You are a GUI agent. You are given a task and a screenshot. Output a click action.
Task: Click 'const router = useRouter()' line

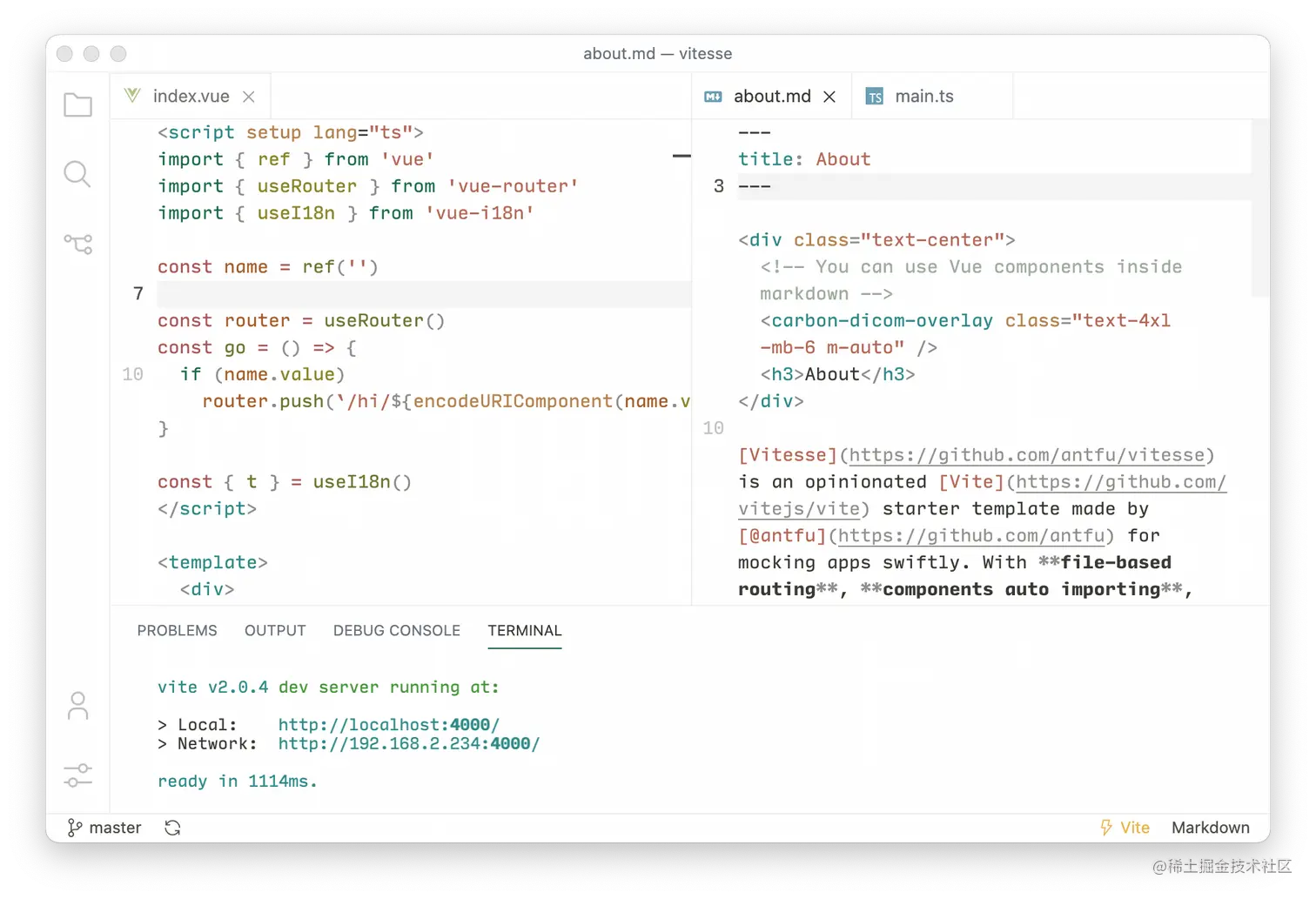(301, 321)
